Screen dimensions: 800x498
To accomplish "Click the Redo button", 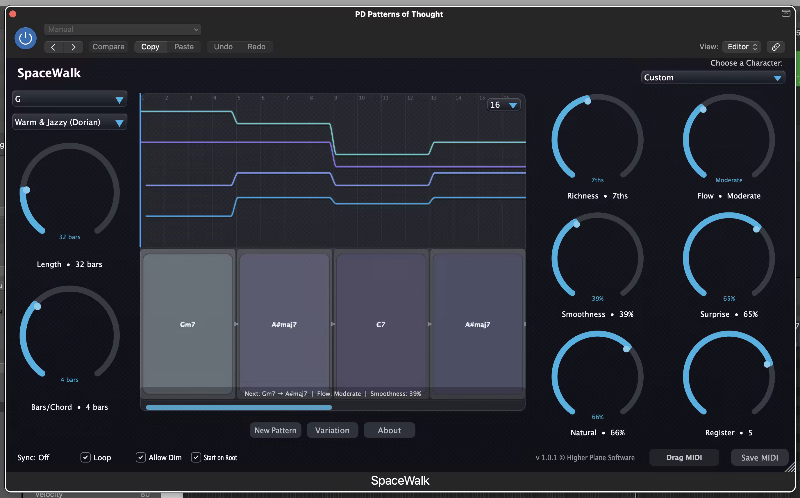I will tap(256, 46).
